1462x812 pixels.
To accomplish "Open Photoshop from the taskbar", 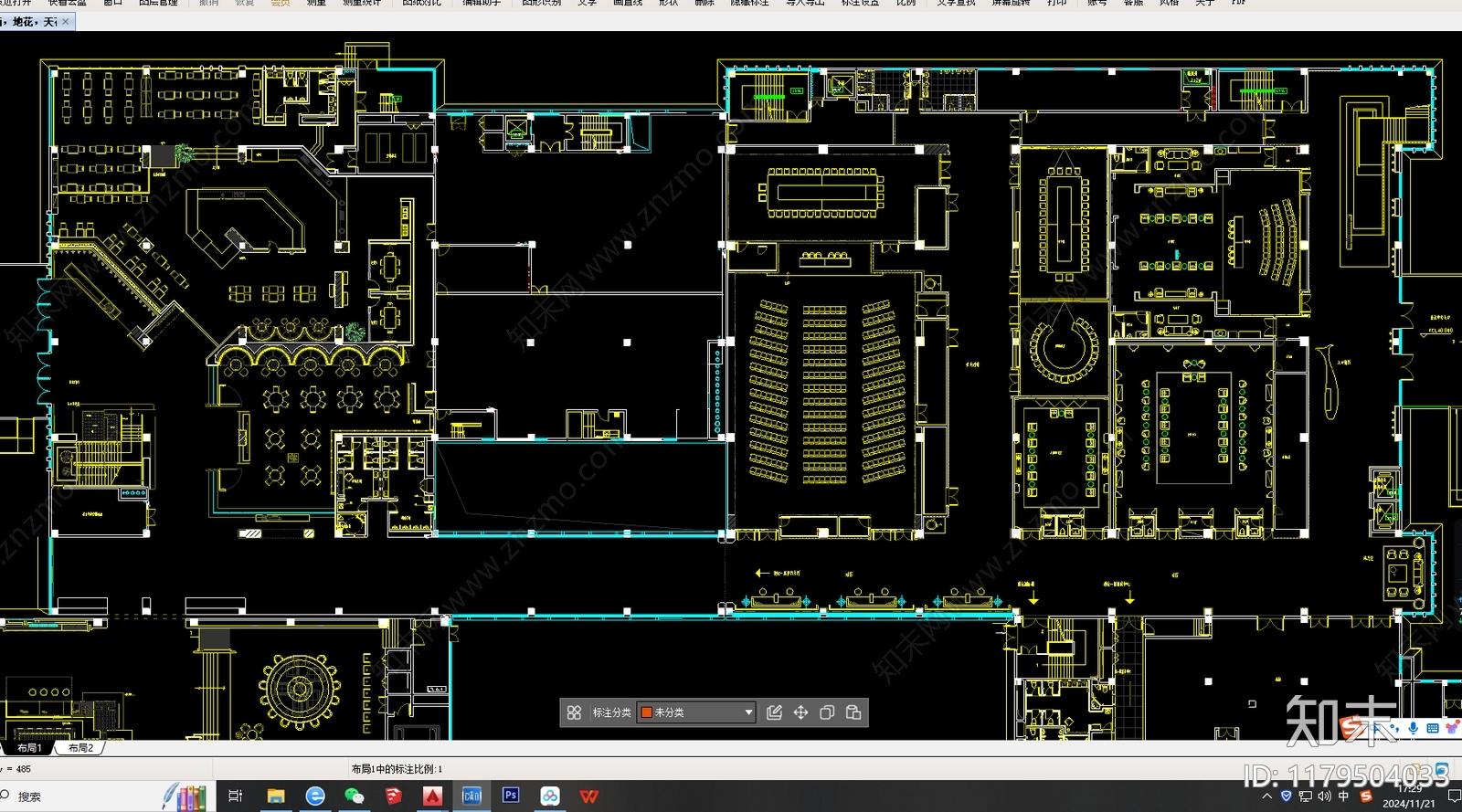I will pos(511,796).
